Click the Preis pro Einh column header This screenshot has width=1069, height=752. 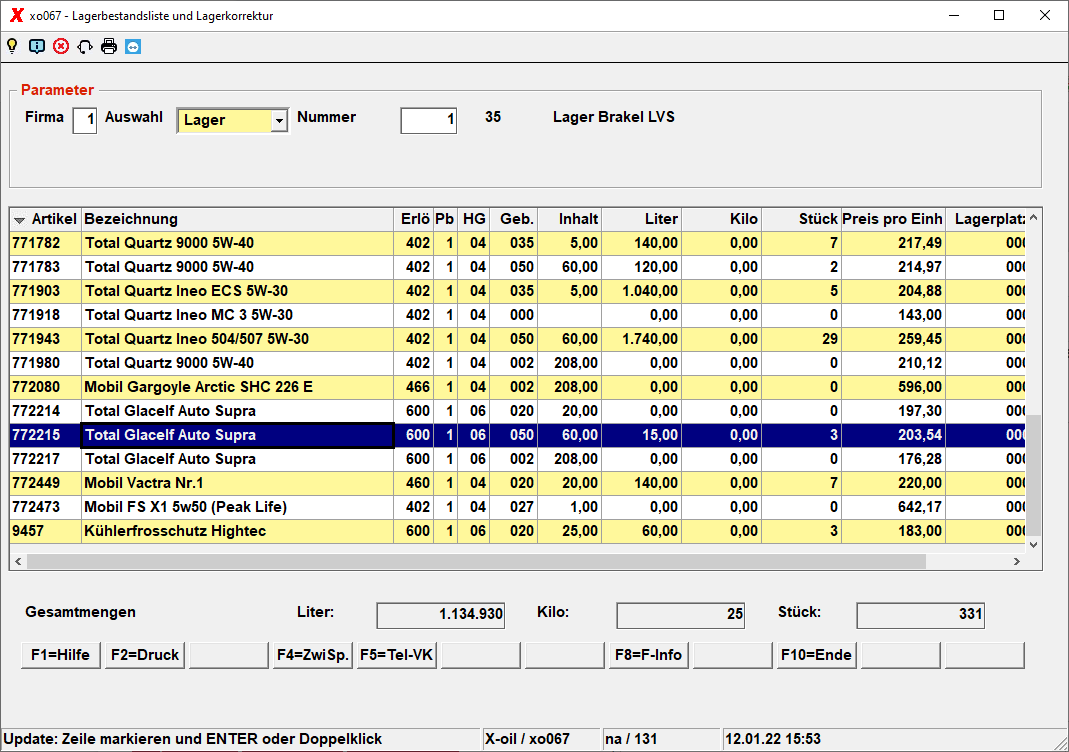(893, 220)
